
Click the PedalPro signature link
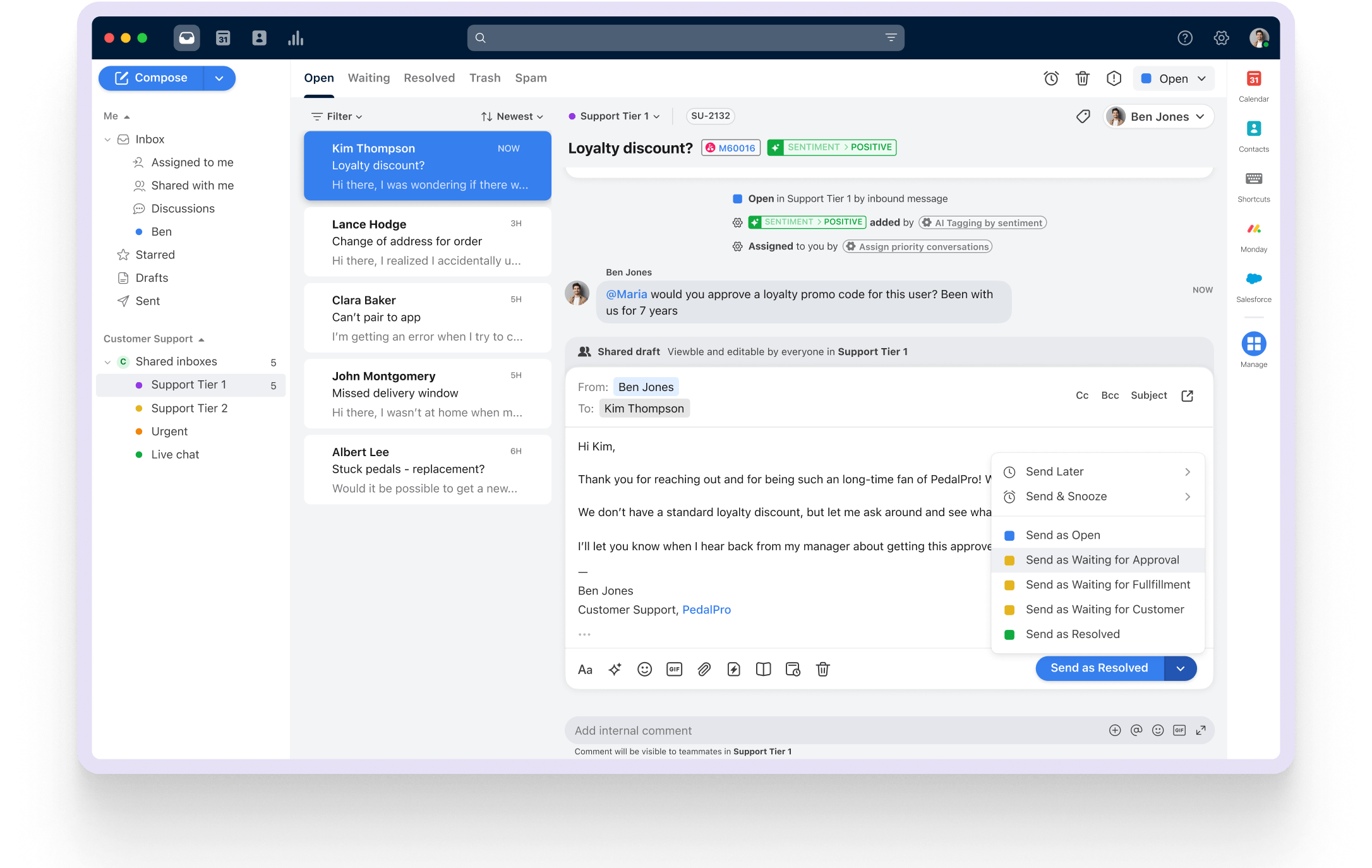click(x=706, y=610)
